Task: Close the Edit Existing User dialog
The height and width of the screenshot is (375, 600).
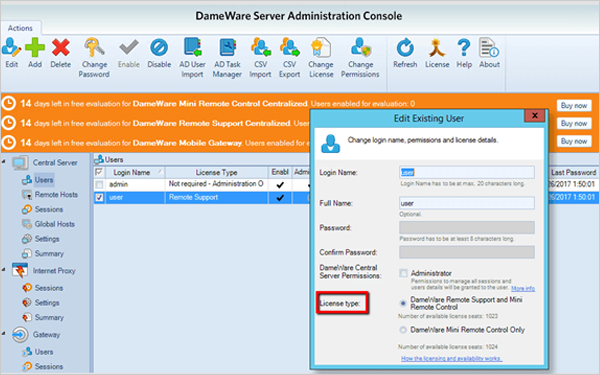Action: (535, 116)
